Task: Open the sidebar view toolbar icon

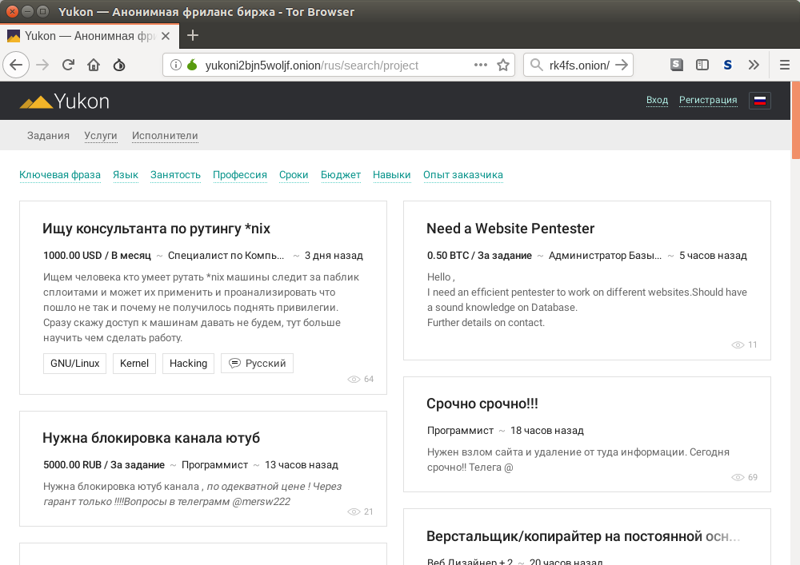Action: tap(702, 65)
